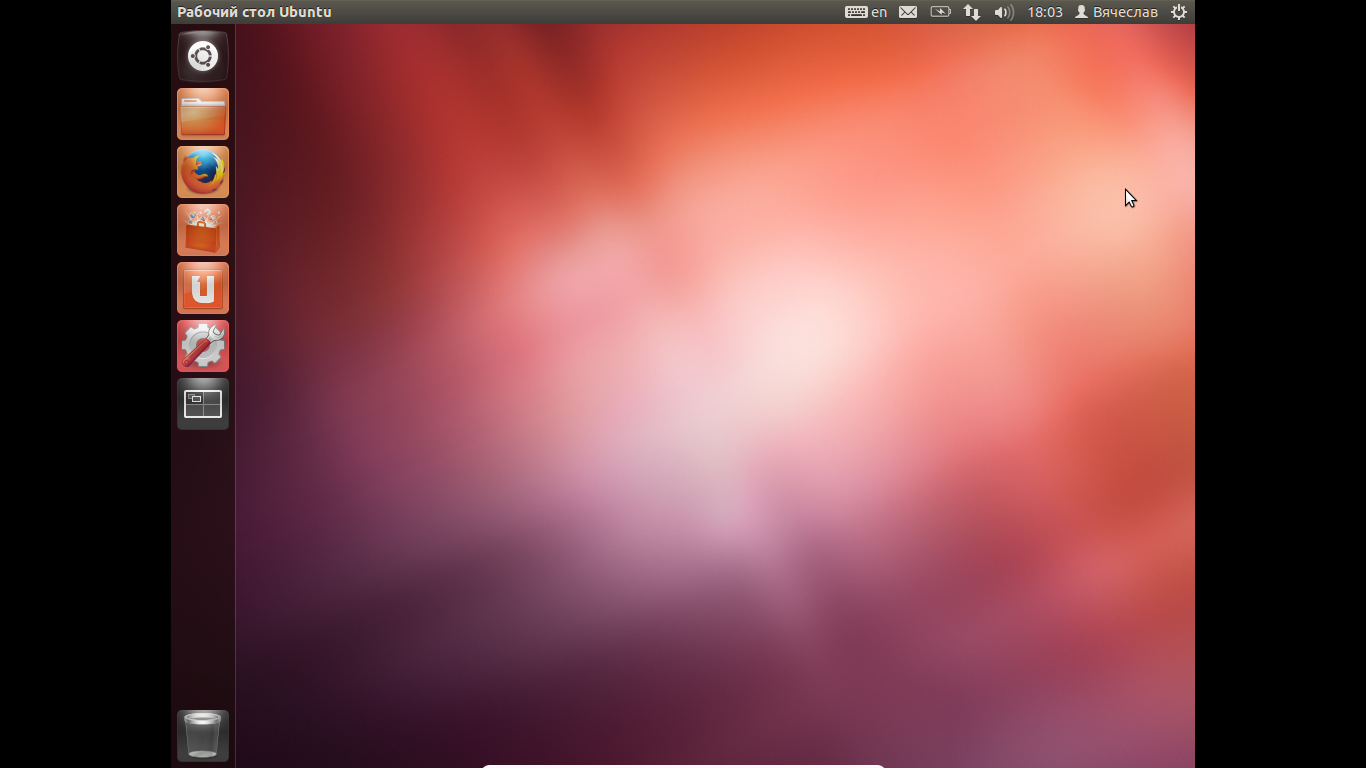Open the Workspace Switcher launcher icon
This screenshot has width=1366, height=768.
(x=203, y=404)
